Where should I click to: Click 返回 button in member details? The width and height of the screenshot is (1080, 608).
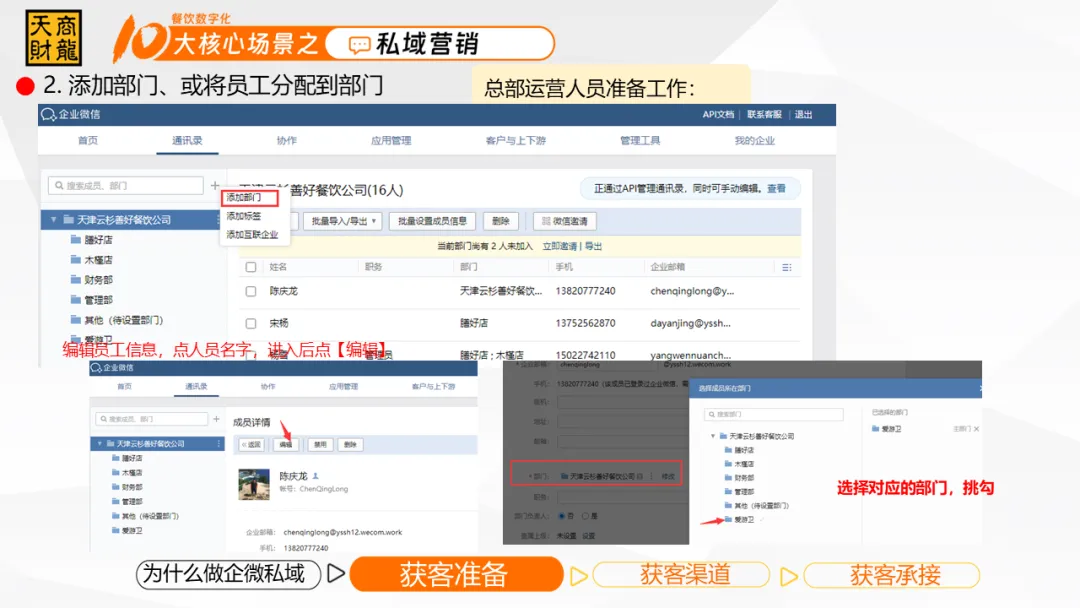[251, 445]
